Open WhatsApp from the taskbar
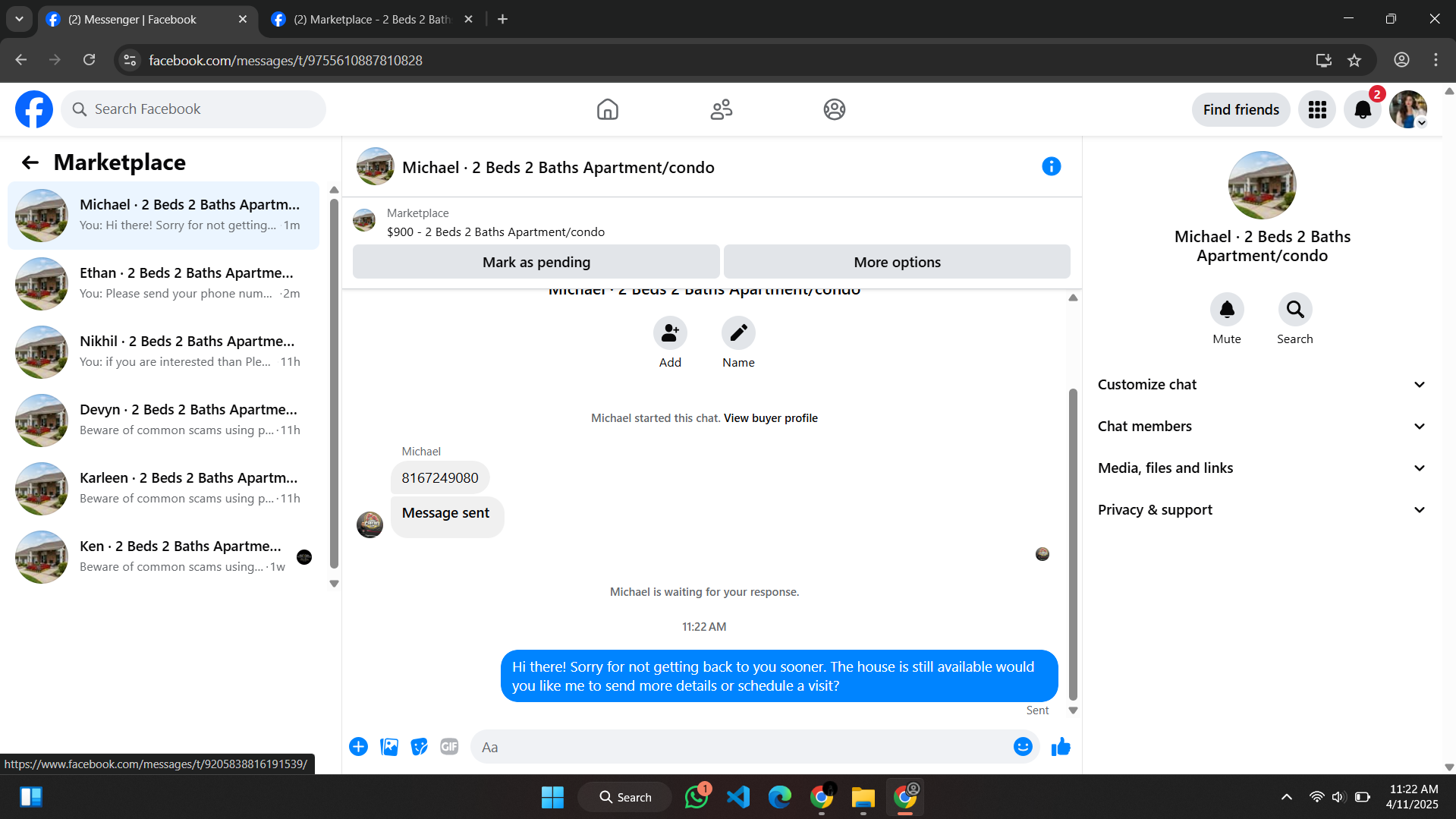The image size is (1456, 819). point(696,797)
